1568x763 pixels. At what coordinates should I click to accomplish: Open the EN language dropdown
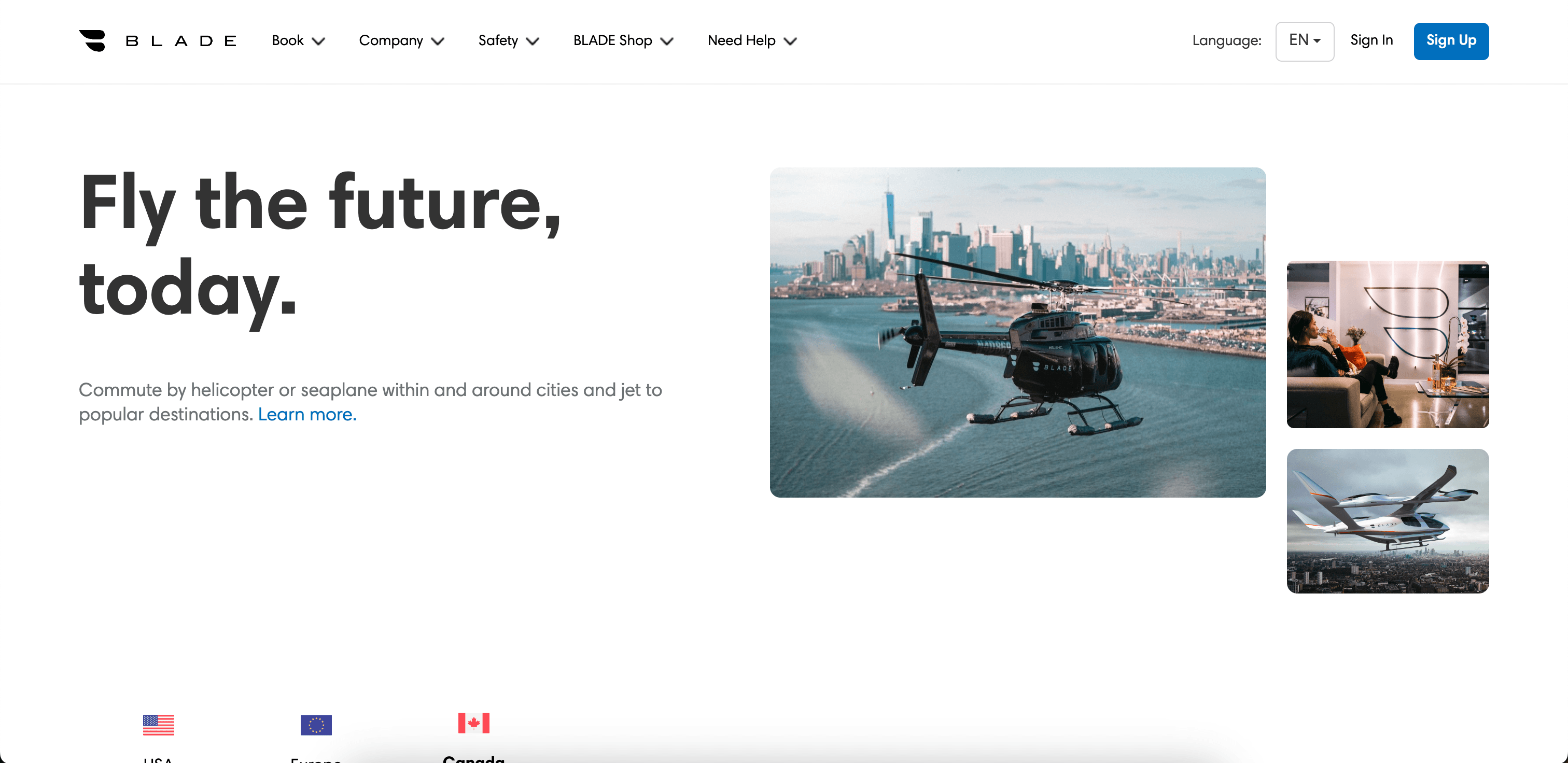coord(1305,41)
